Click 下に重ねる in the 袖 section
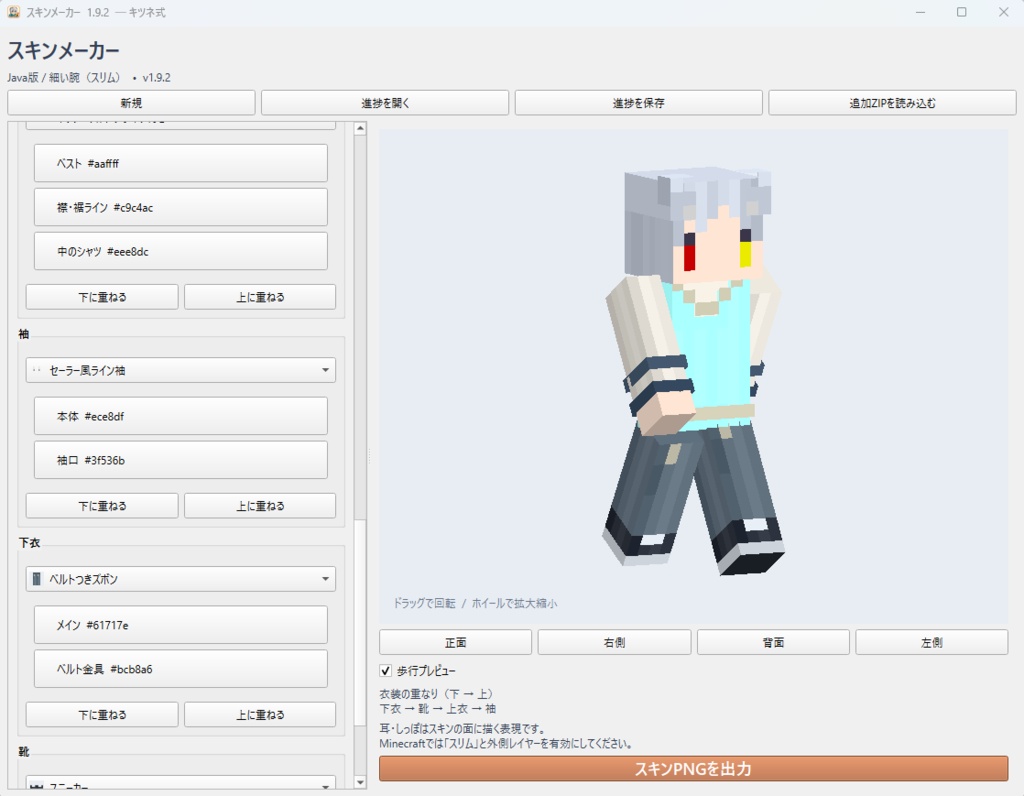 coord(102,506)
